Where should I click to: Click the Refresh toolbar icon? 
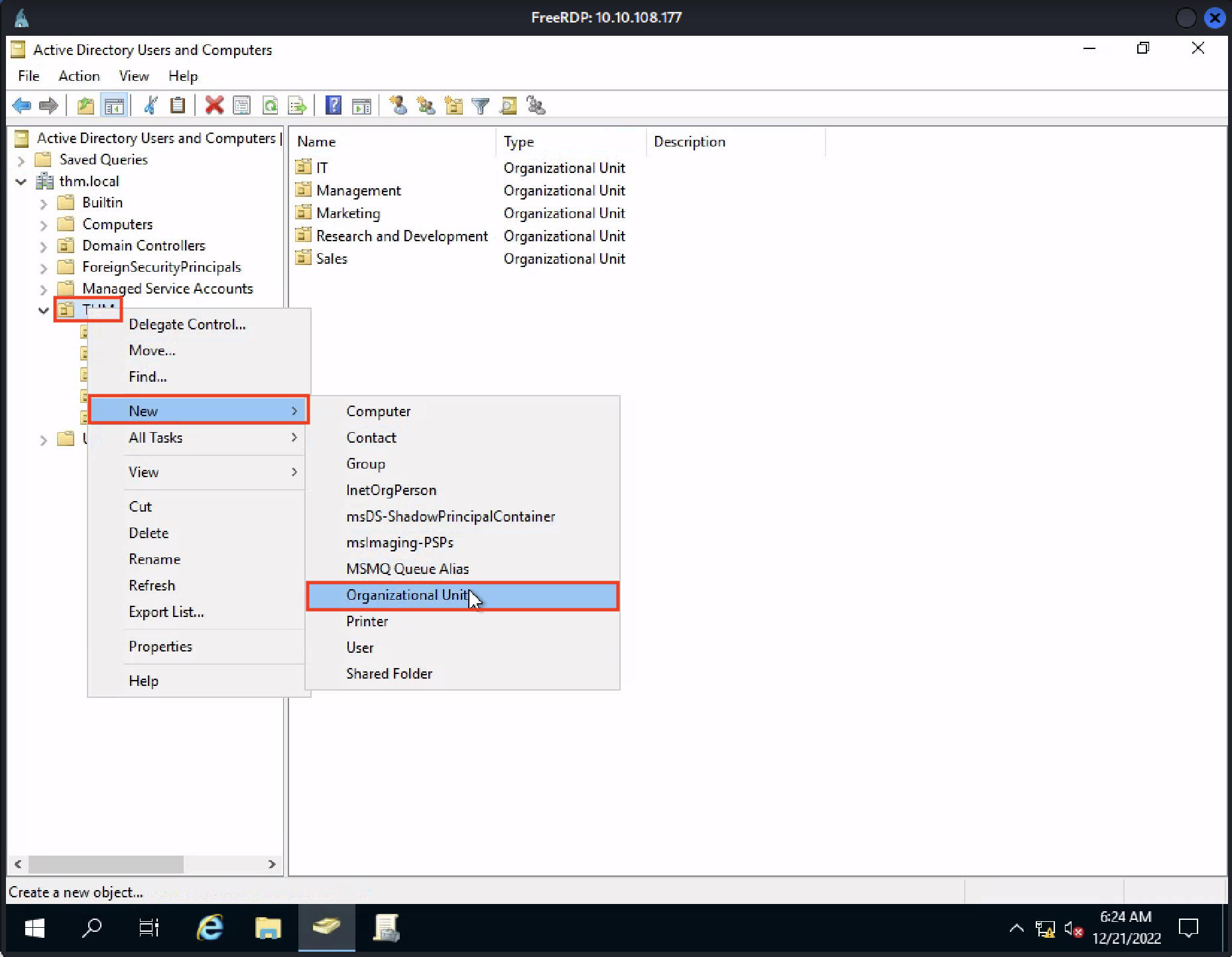tap(270, 105)
